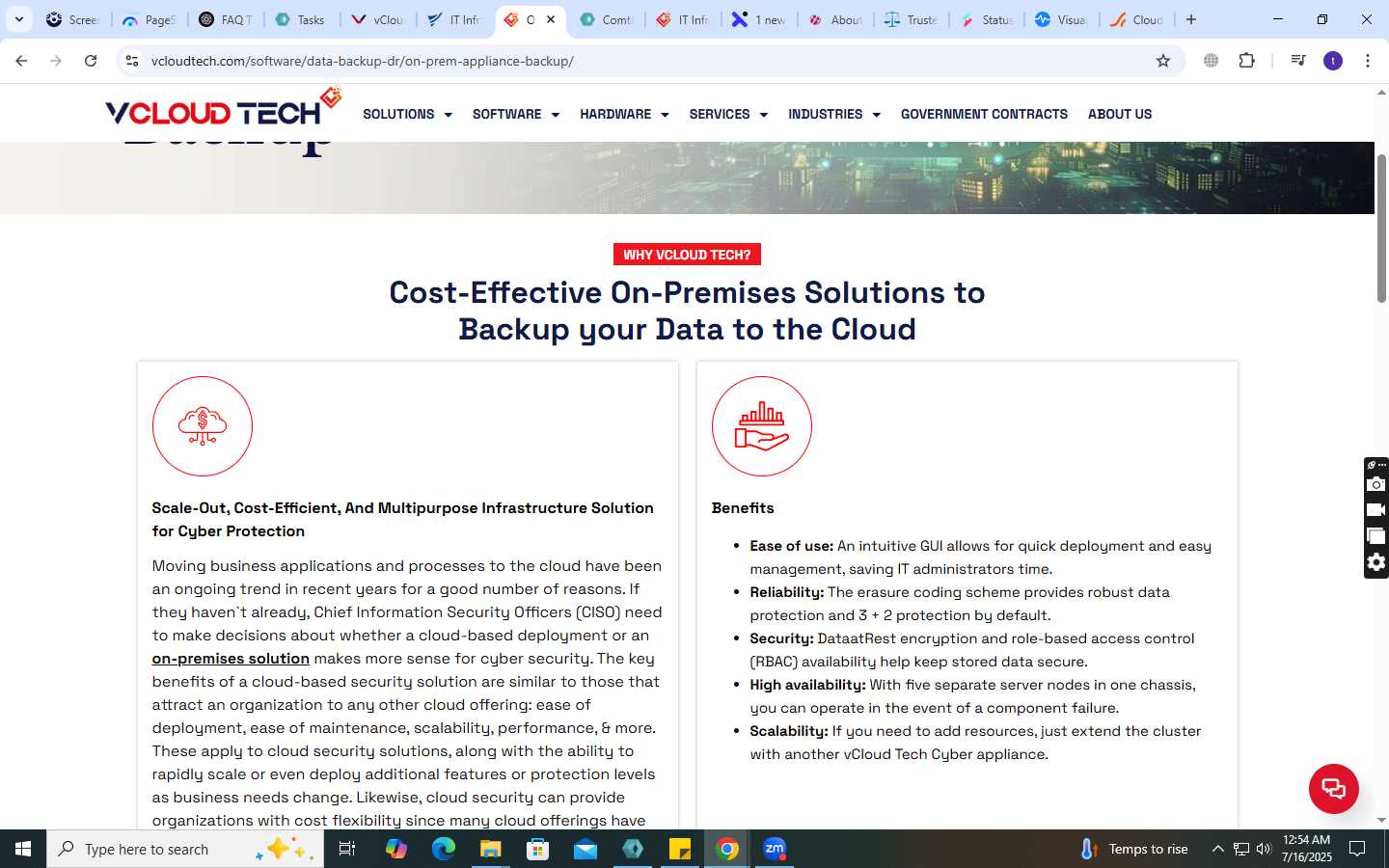Viewport: 1389px width, 868px height.
Task: Switch to the Truste tab
Action: point(911,19)
